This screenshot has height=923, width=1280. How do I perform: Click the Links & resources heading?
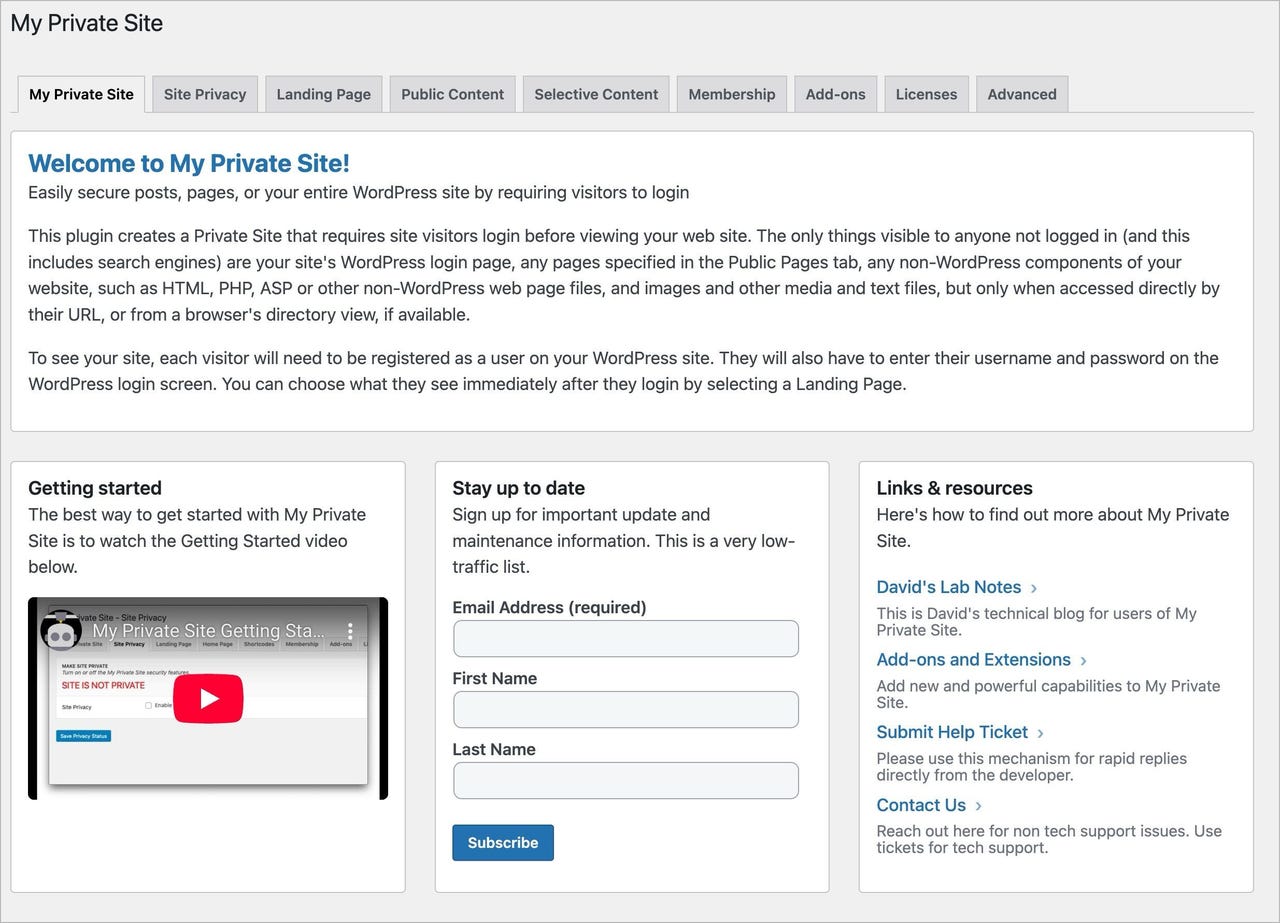click(x=955, y=488)
